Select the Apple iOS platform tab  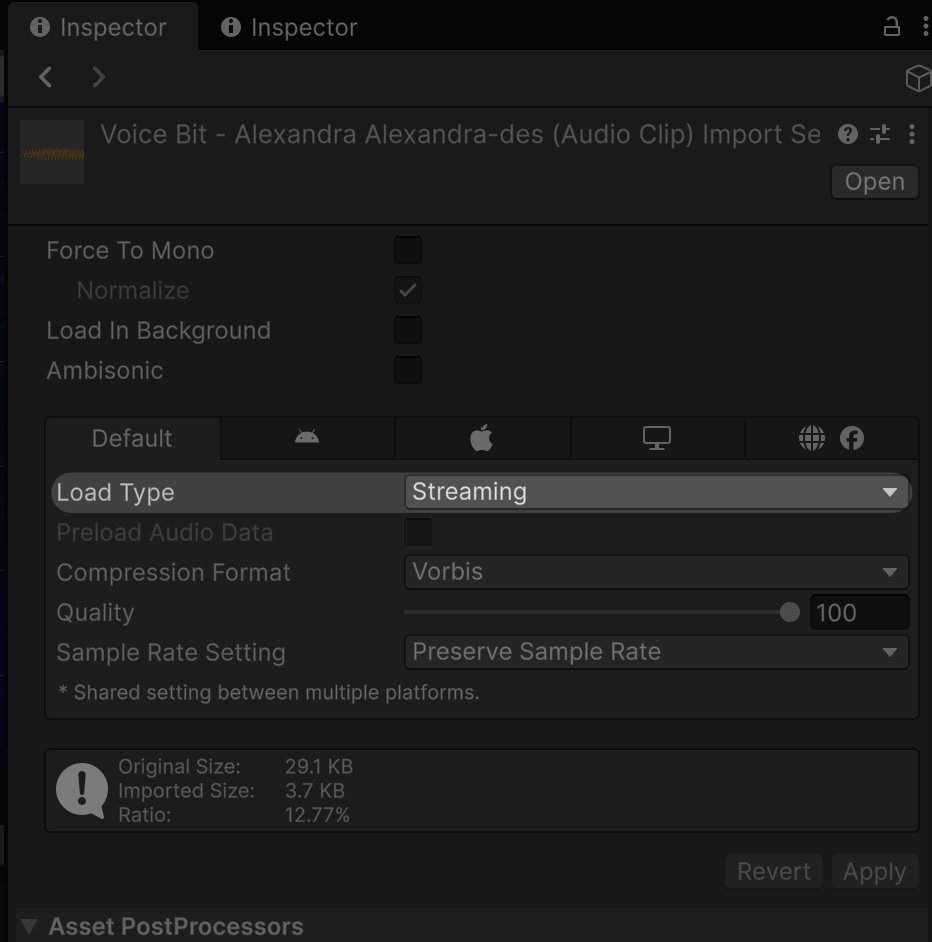click(482, 438)
